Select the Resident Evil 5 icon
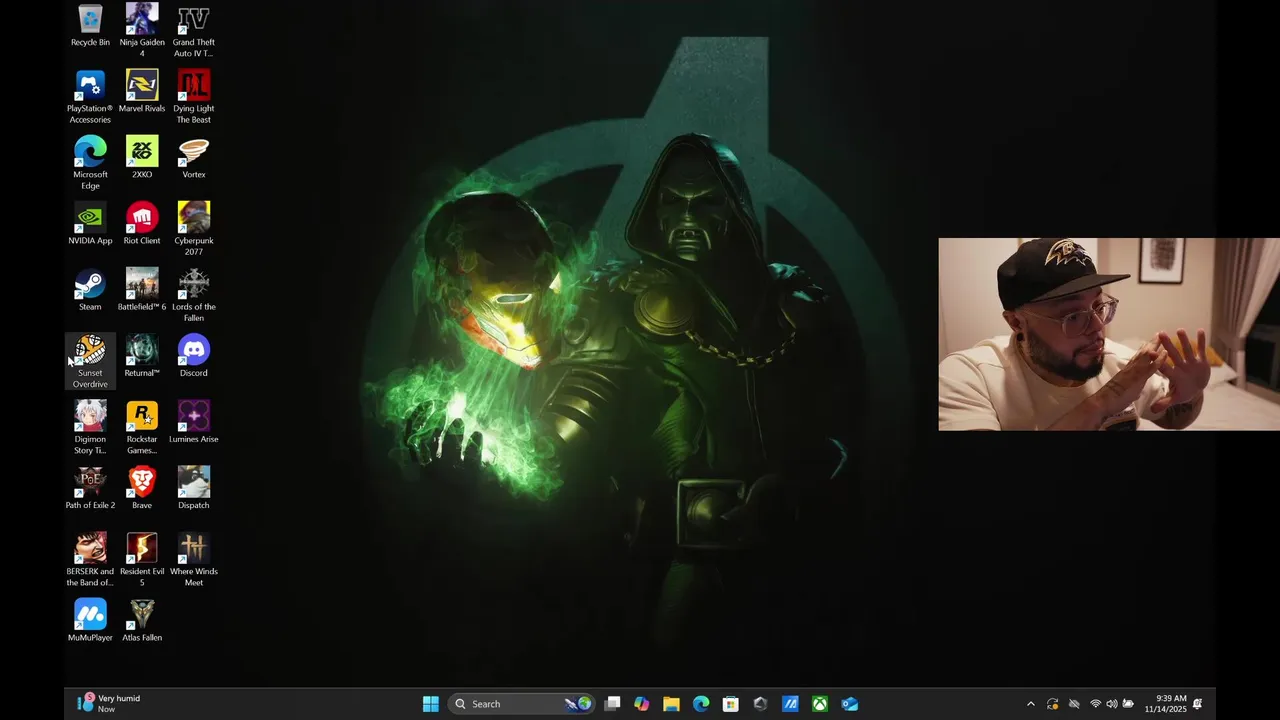1280x720 pixels. 142,559
